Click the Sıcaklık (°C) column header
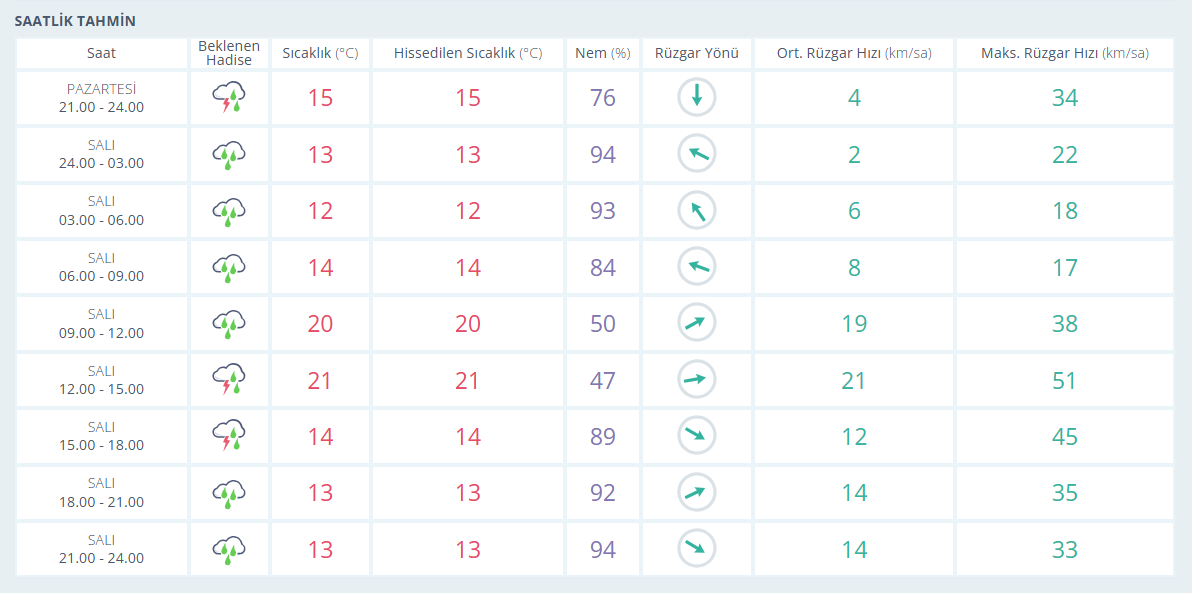Image resolution: width=1192 pixels, height=593 pixels. 320,54
